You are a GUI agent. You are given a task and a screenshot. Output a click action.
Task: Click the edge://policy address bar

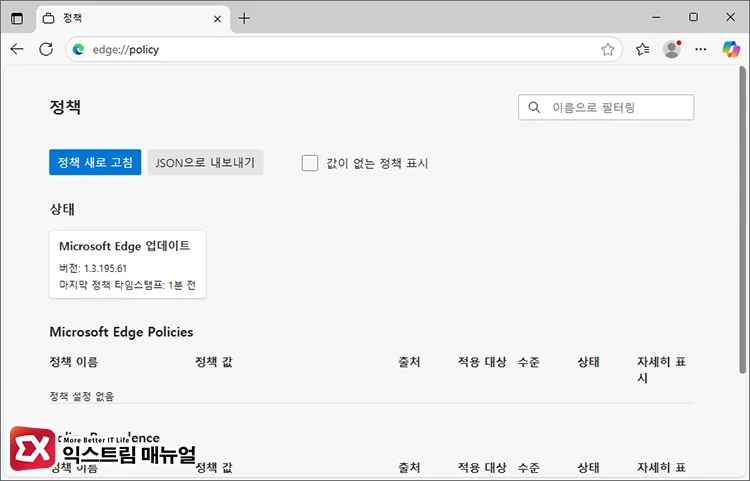click(344, 49)
